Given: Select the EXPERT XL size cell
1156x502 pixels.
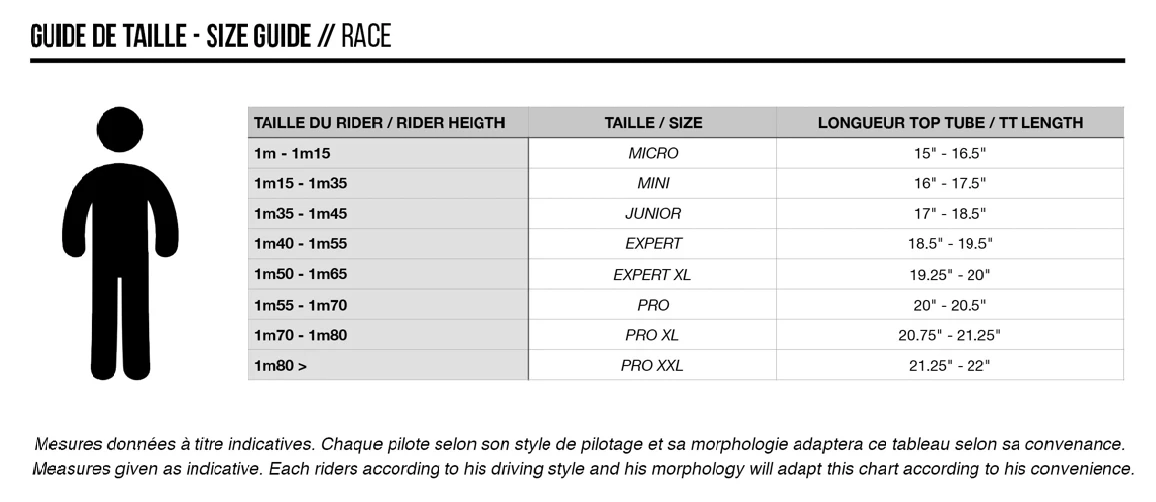Looking at the screenshot, I should [653, 274].
